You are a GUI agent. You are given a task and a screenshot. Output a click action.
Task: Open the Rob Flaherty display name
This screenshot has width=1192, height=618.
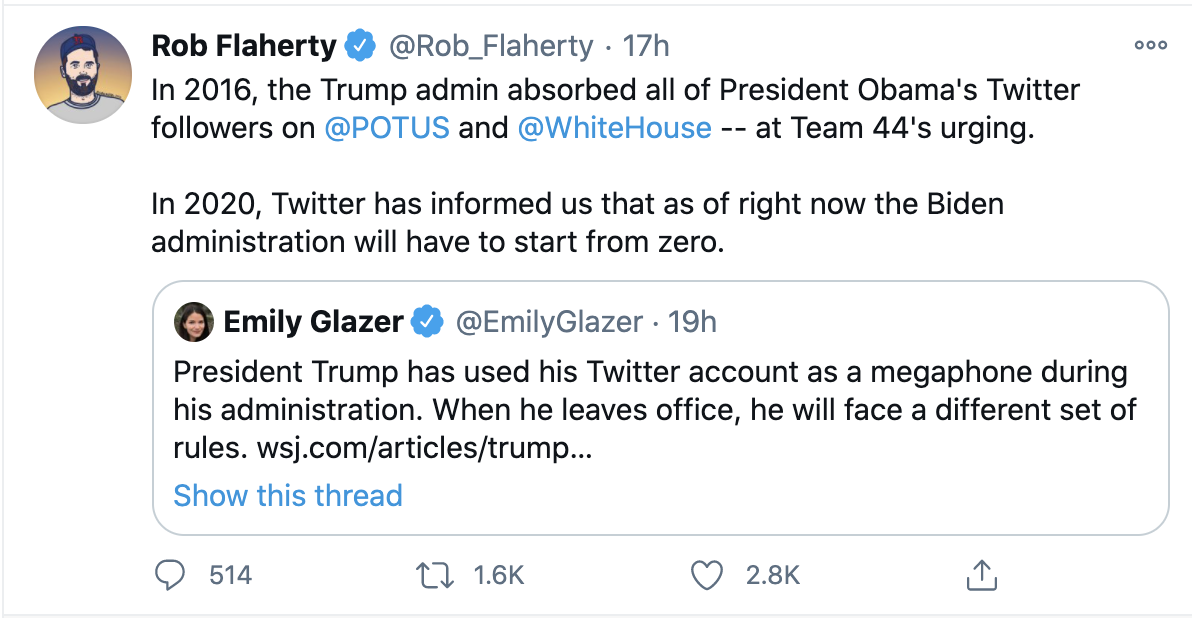click(244, 46)
